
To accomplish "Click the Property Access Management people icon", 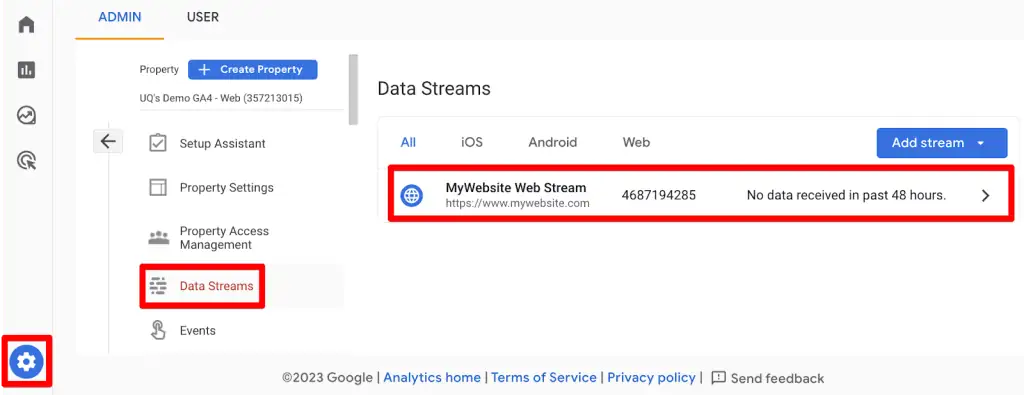I will (158, 238).
